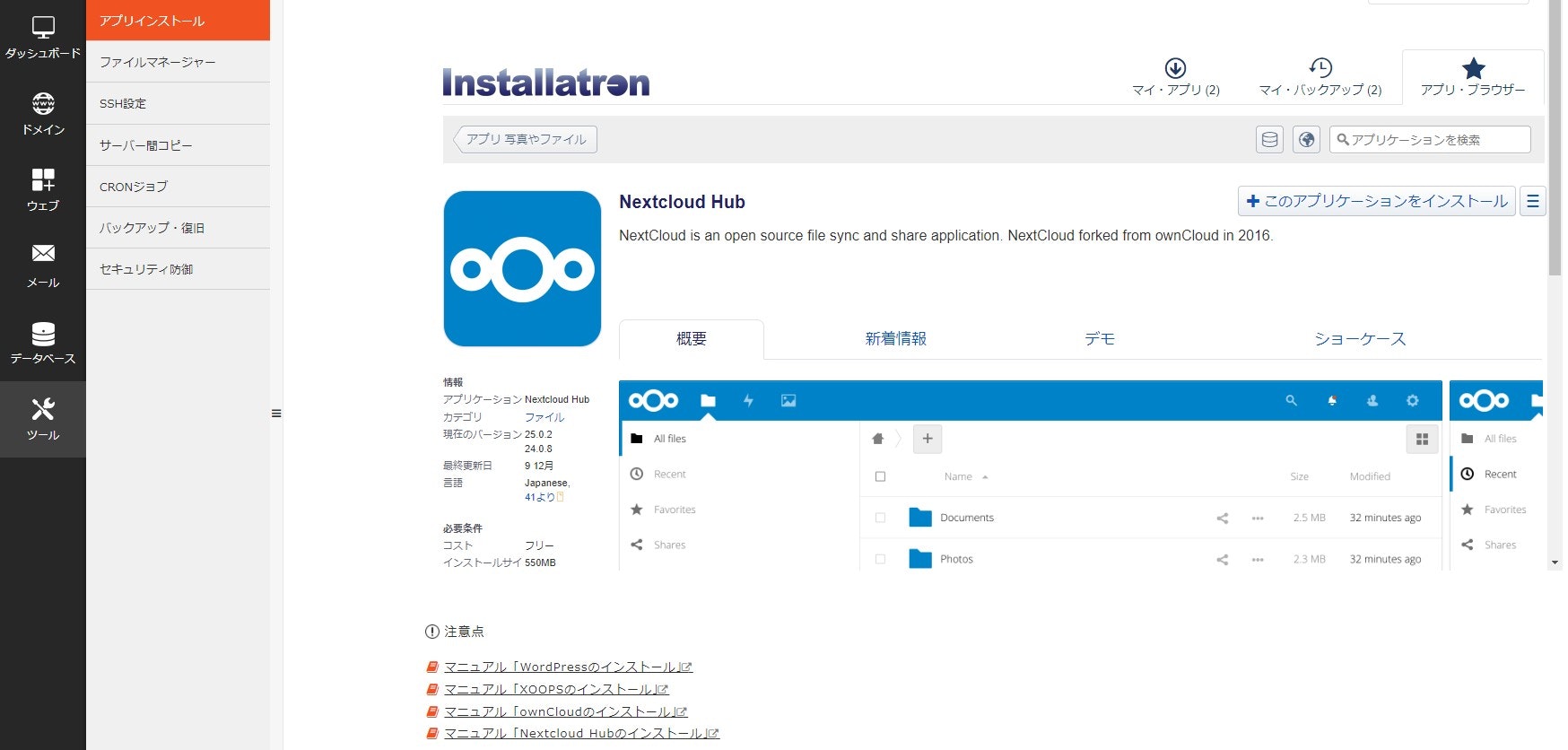Open manual link ownCloudのインストール
Viewport: 1568px width, 750px height.
click(x=566, y=711)
